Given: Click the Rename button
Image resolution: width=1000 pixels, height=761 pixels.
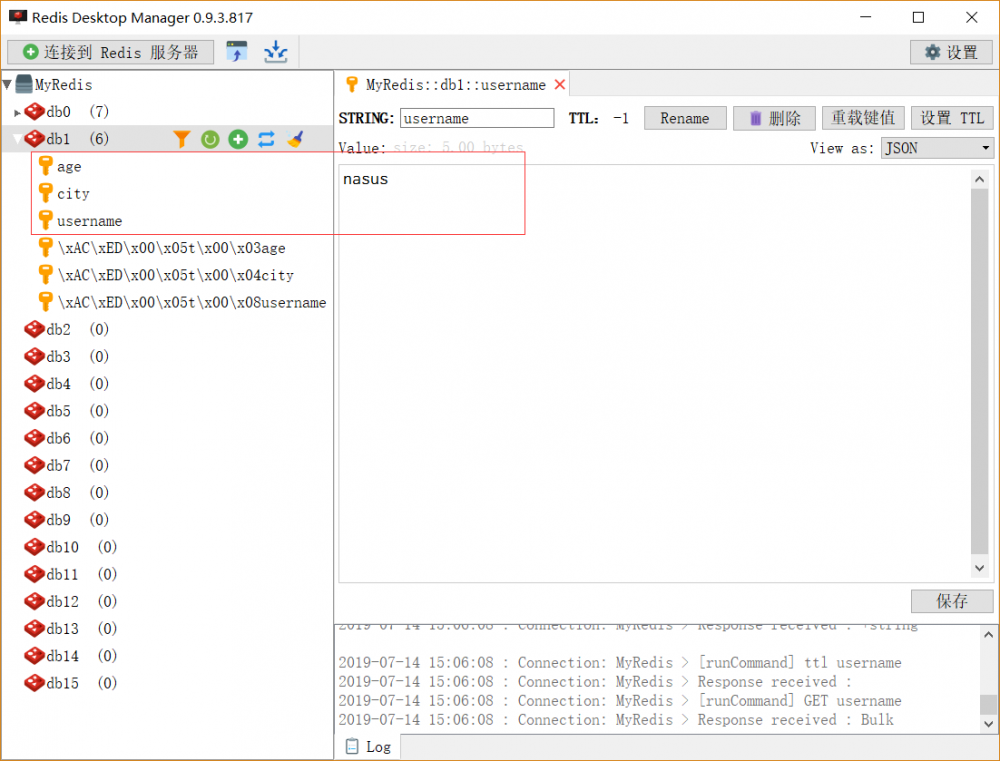Looking at the screenshot, I should pyautogui.click(x=685, y=117).
